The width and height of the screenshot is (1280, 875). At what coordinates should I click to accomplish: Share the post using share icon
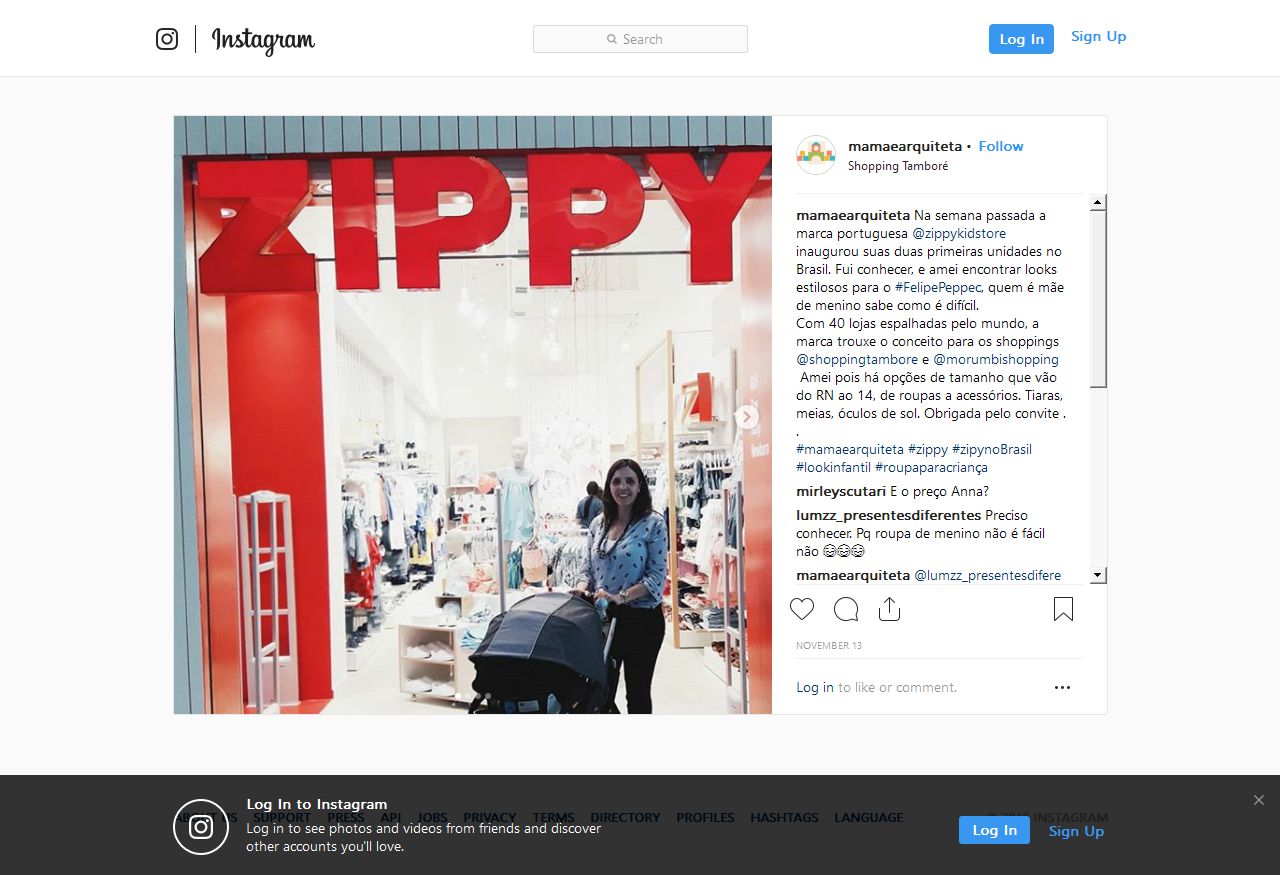[889, 609]
